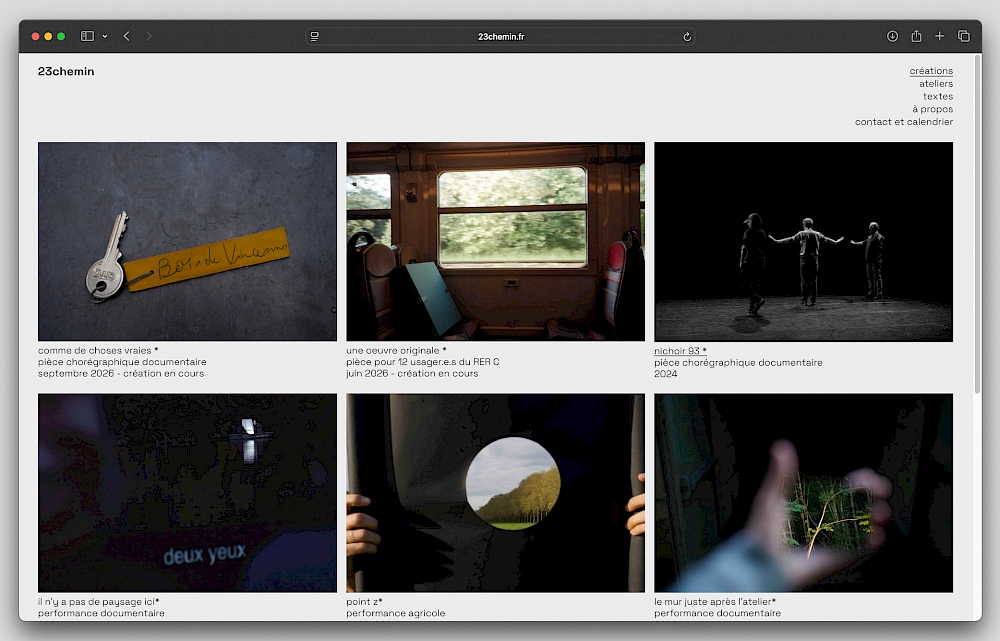Toggle the Safari sidebar
The width and height of the screenshot is (1000, 641).
point(87,36)
